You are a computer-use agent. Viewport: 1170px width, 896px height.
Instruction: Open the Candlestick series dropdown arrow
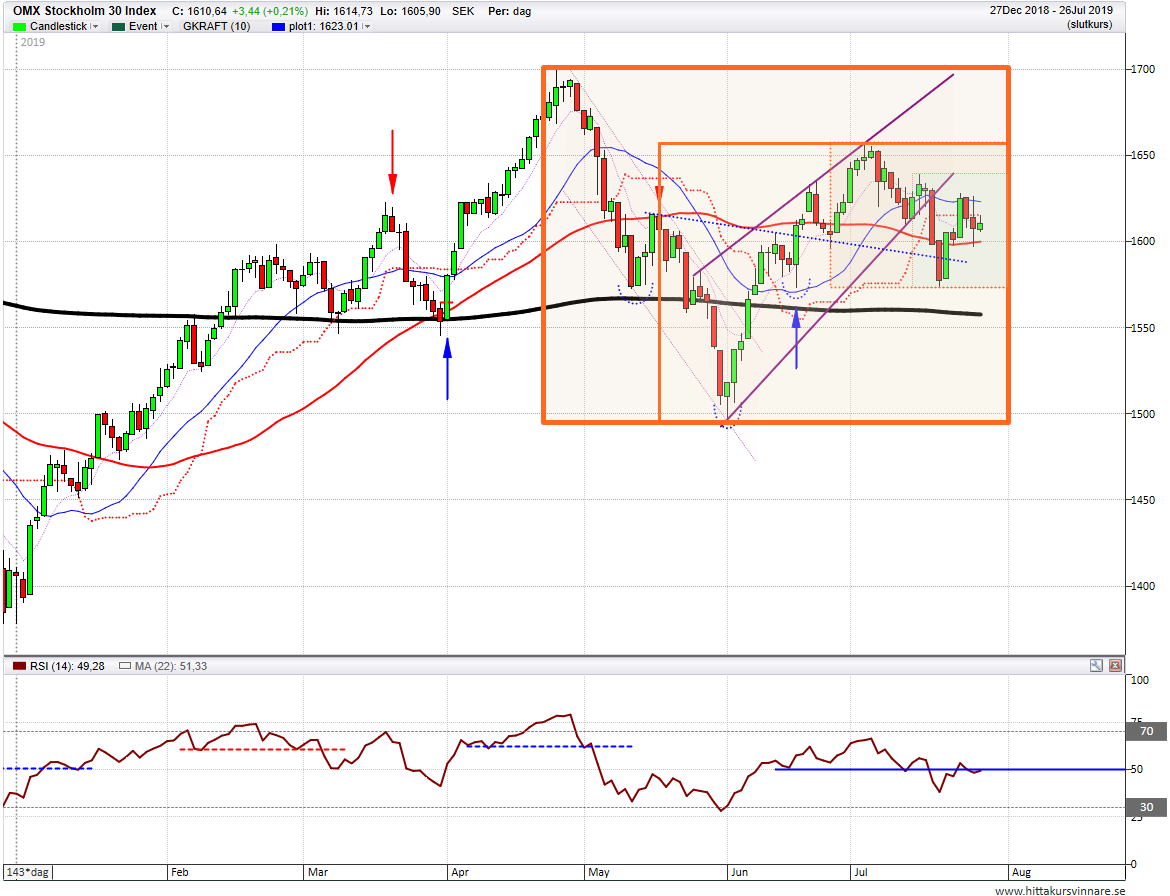[95, 26]
